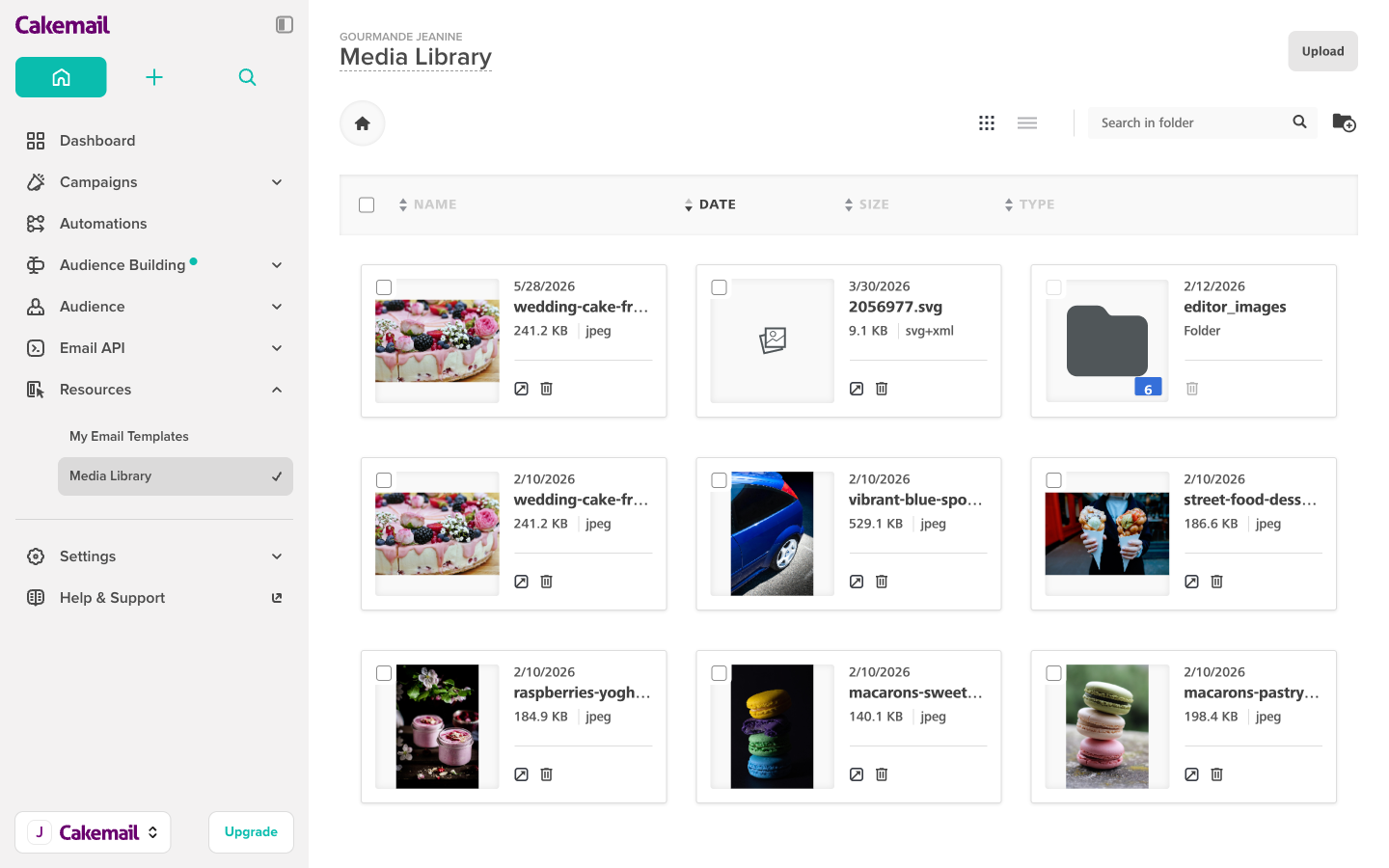The height and width of the screenshot is (868, 1389).
Task: Open the Cakemail account switcher
Action: [93, 832]
